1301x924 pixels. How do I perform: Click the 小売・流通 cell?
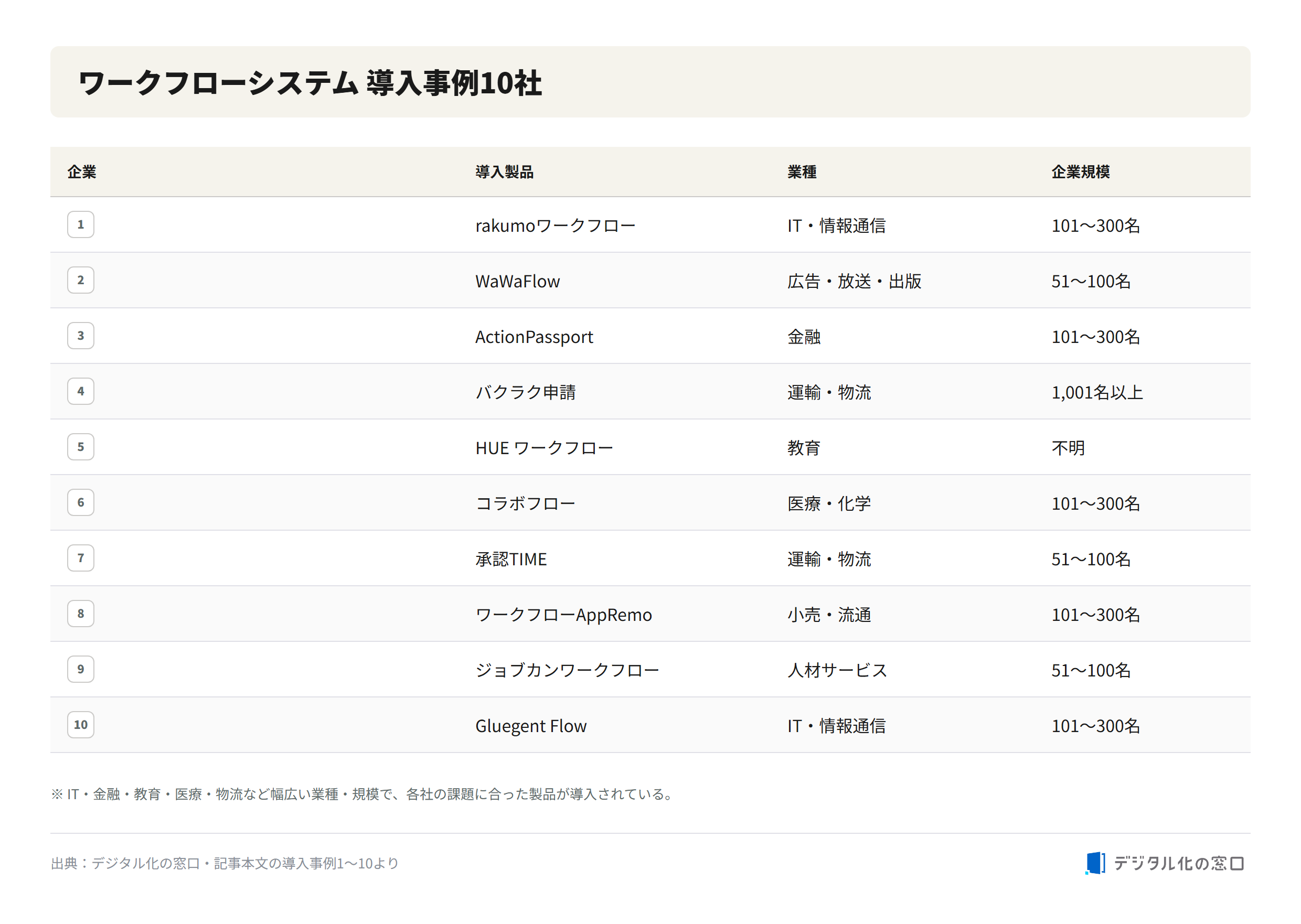point(829,615)
